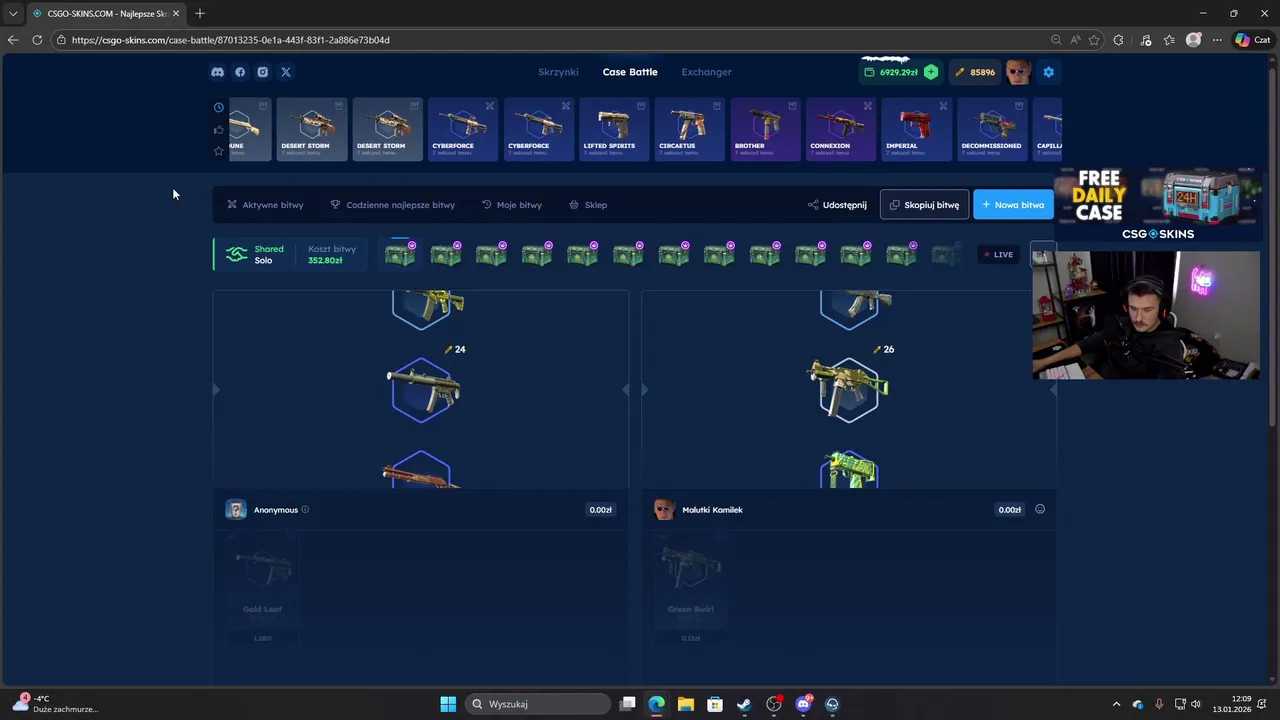Click Koszt bitwy 352.80zł text
This screenshot has width=1280, height=720.
(x=332, y=255)
